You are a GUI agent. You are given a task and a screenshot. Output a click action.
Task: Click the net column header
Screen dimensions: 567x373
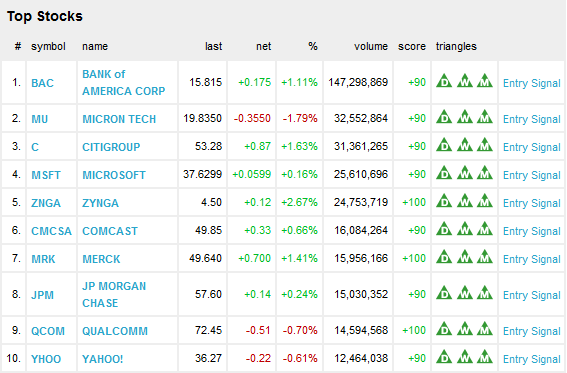264,46
